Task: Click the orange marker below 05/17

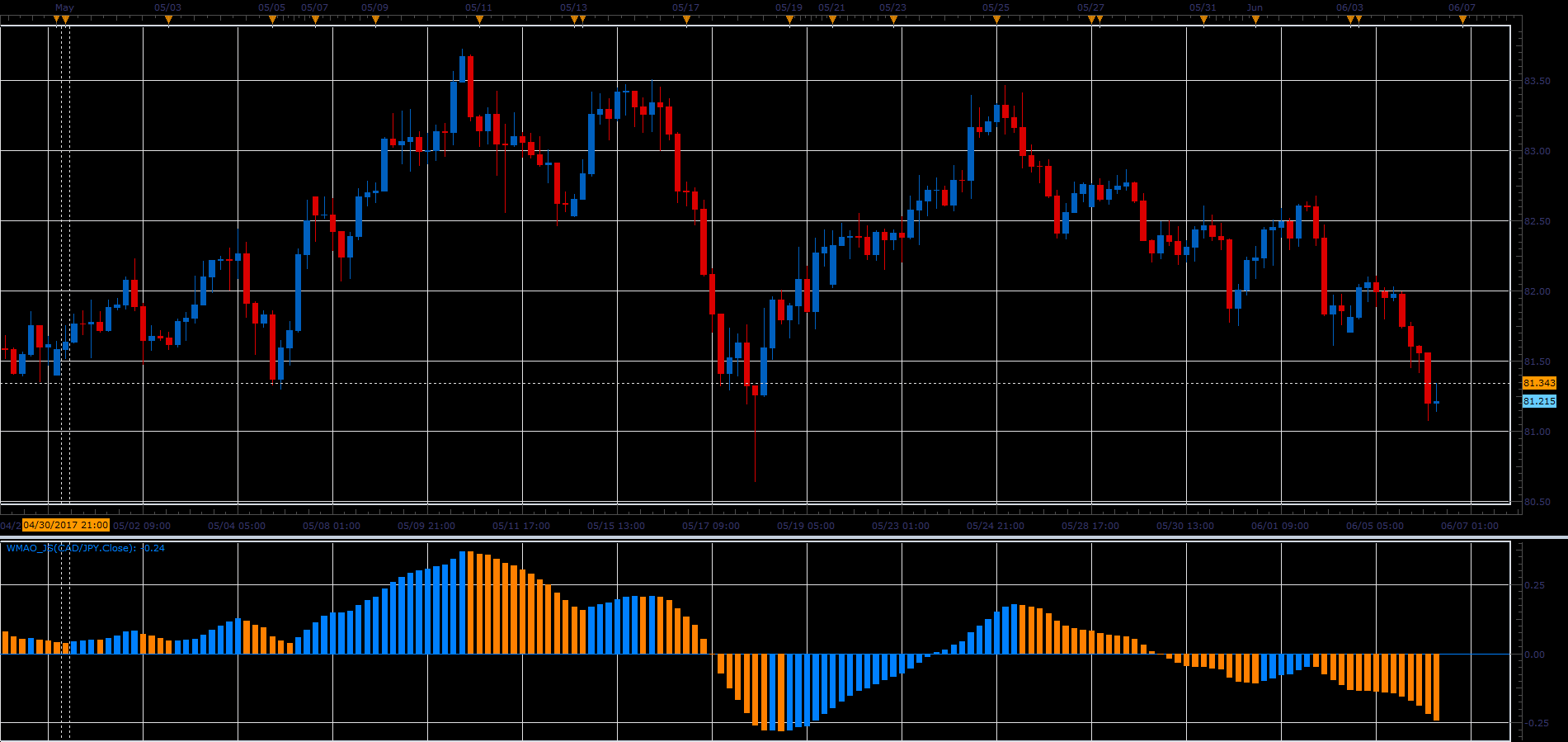Action: coord(686,20)
